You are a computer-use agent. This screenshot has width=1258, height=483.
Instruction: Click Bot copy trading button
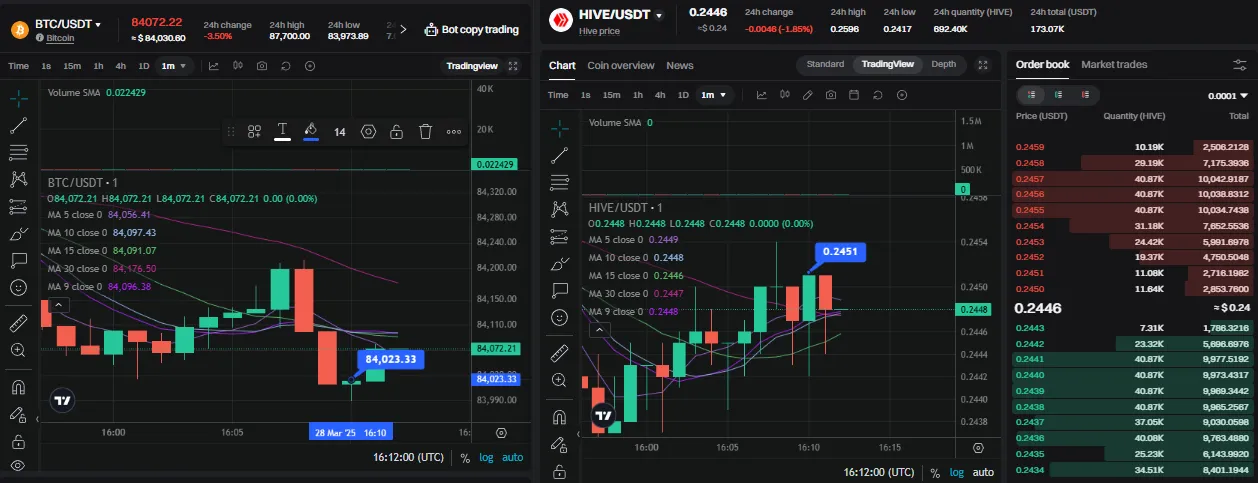pos(472,30)
